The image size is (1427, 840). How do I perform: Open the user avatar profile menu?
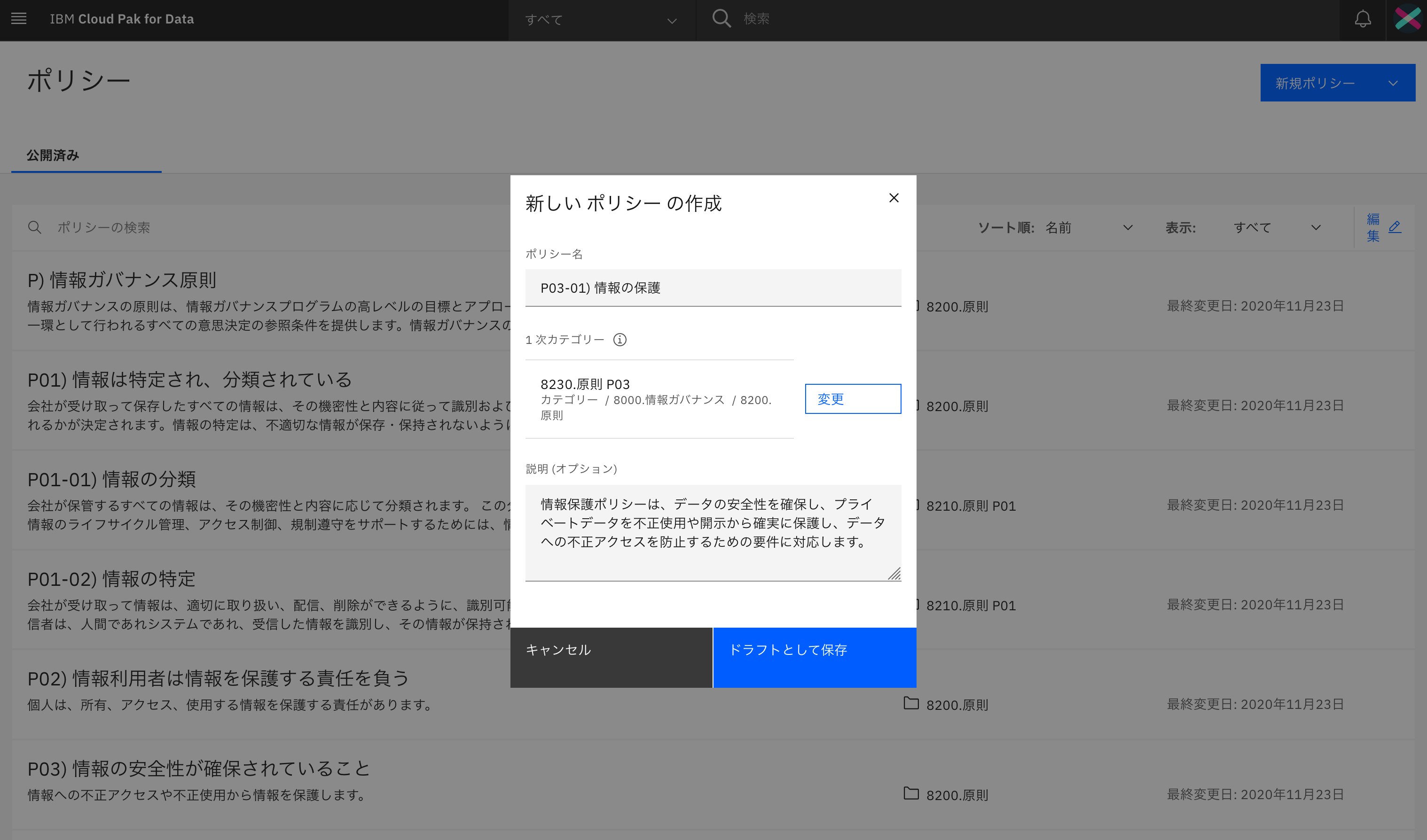pyautogui.click(x=1407, y=19)
